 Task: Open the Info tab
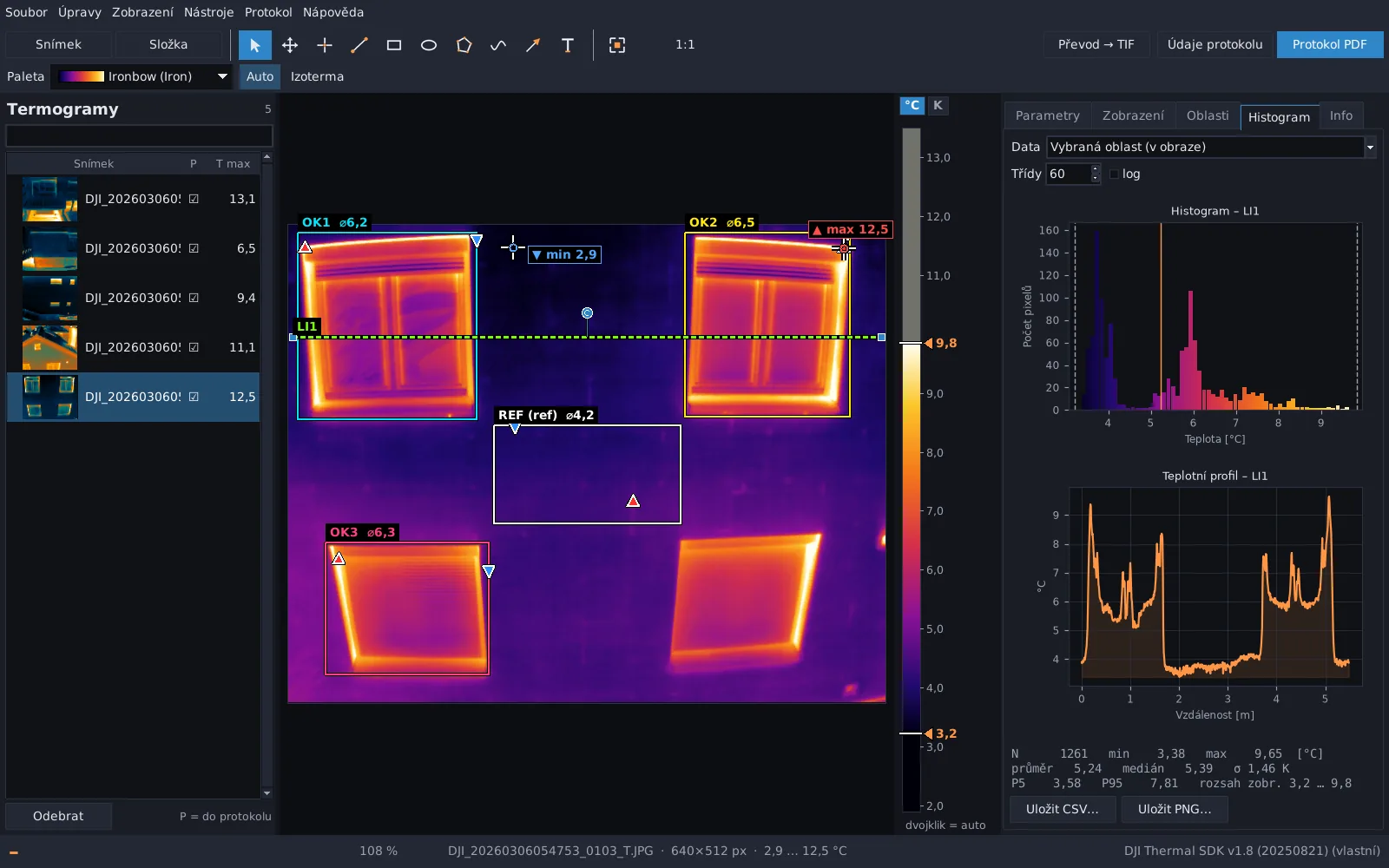coord(1341,115)
